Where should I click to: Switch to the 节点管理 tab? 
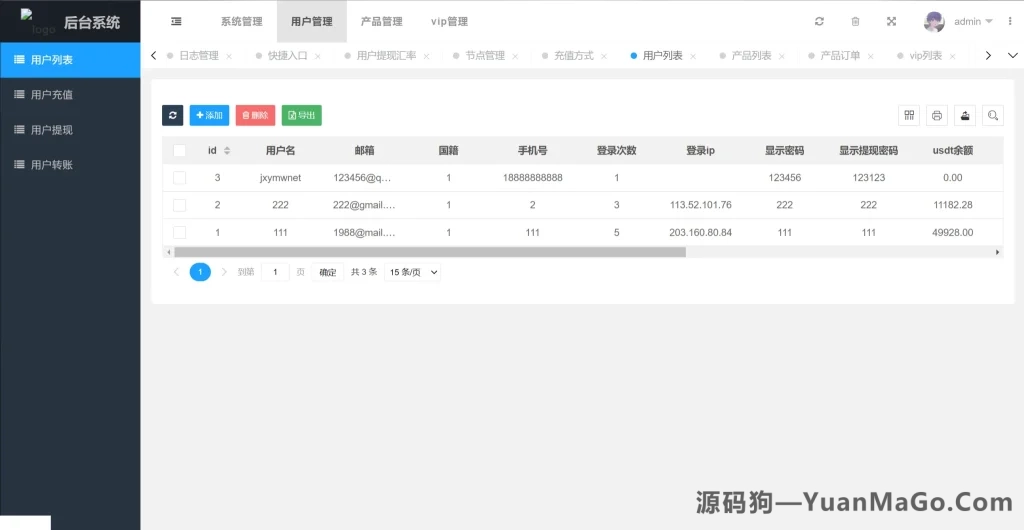485,56
